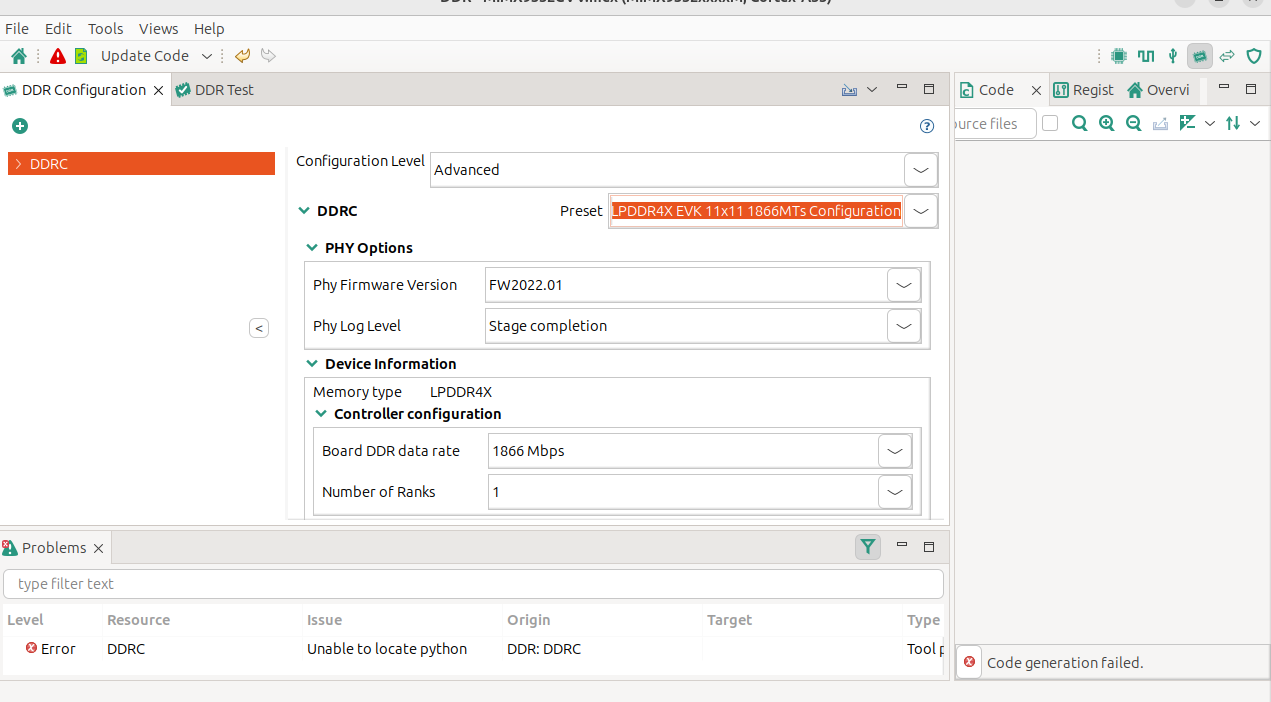Open the Tools menu
The image size is (1271, 702).
coord(106,29)
